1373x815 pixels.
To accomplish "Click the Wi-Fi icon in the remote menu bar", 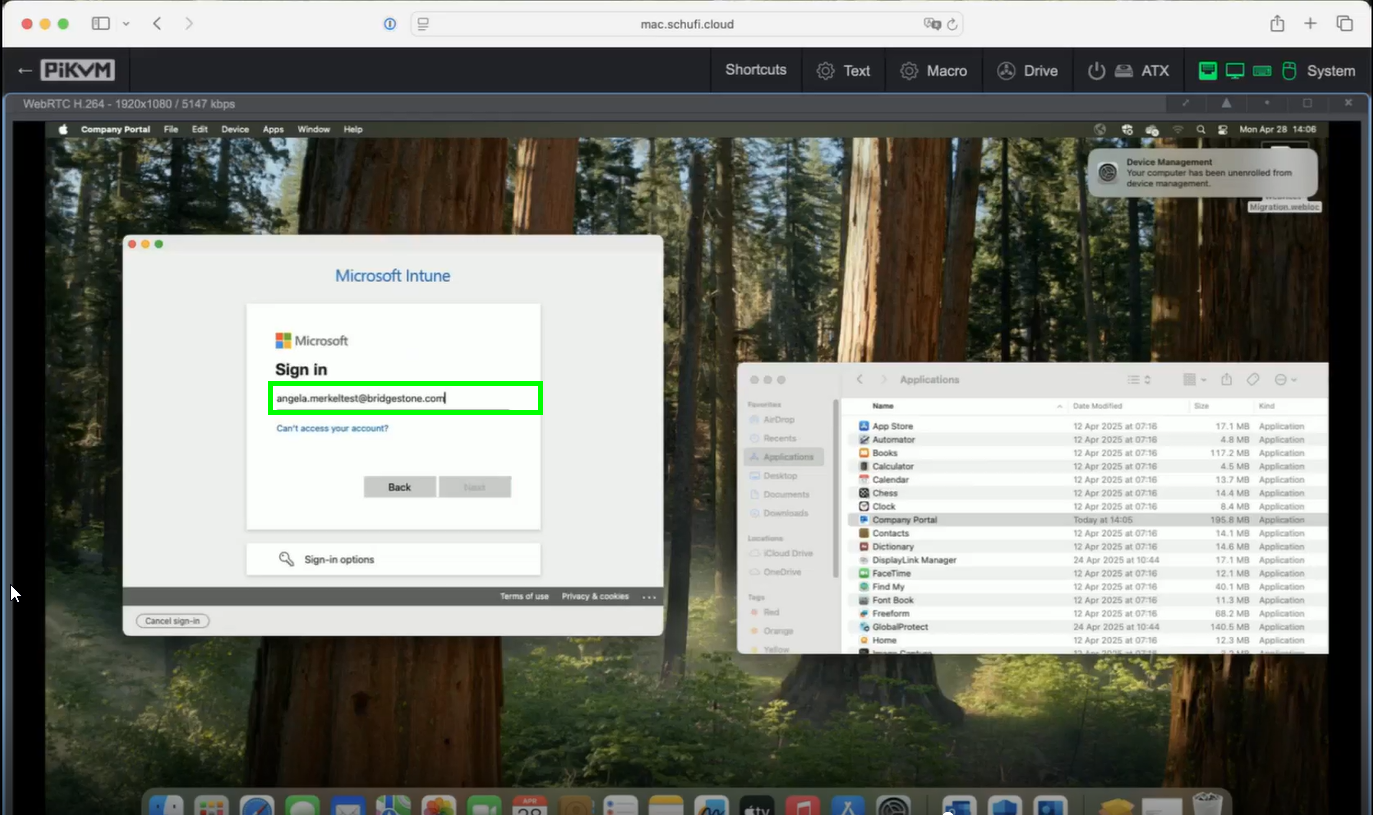I will [1177, 129].
